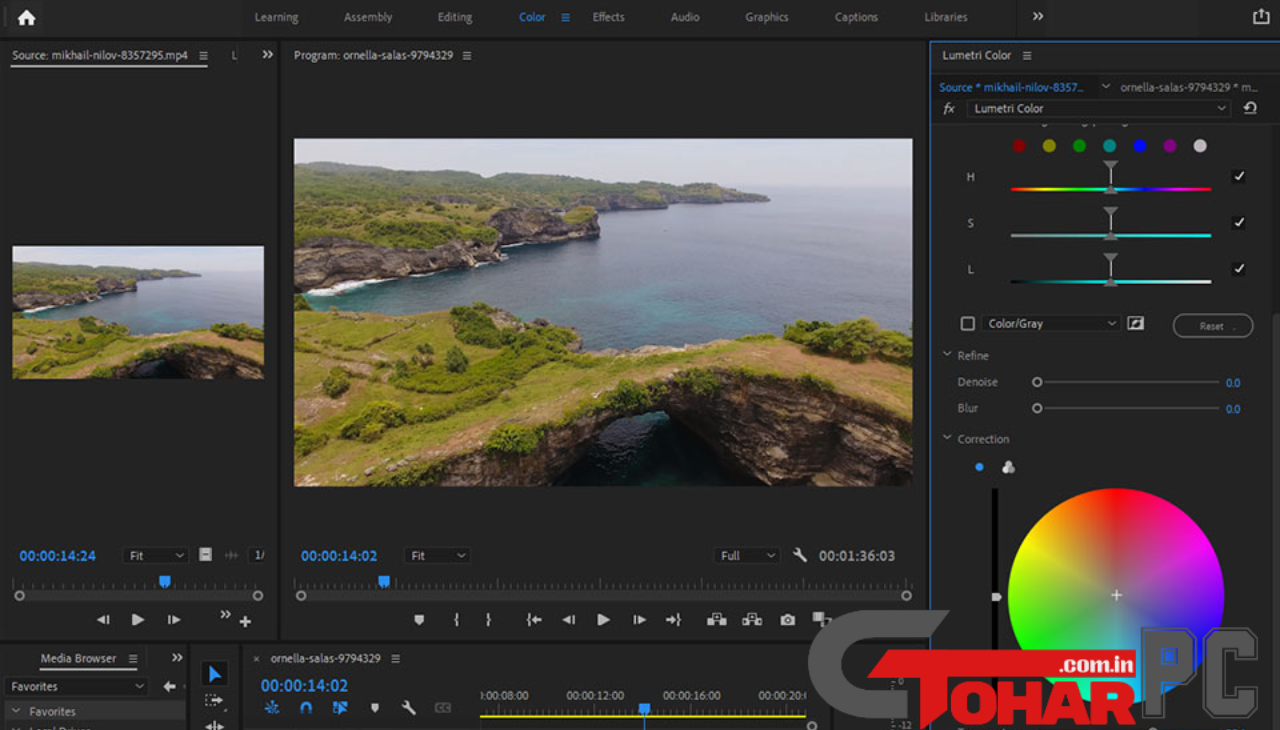Toggle insert sequences as nests
Screen dimensions: 1280x730
coord(272,707)
